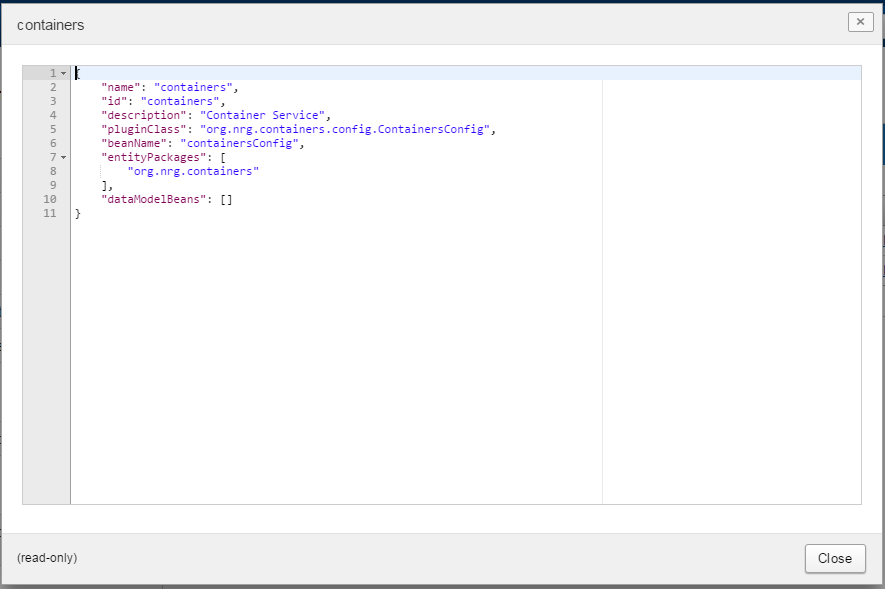Click the Close button in footer
The width and height of the screenshot is (885, 589).
[834, 558]
